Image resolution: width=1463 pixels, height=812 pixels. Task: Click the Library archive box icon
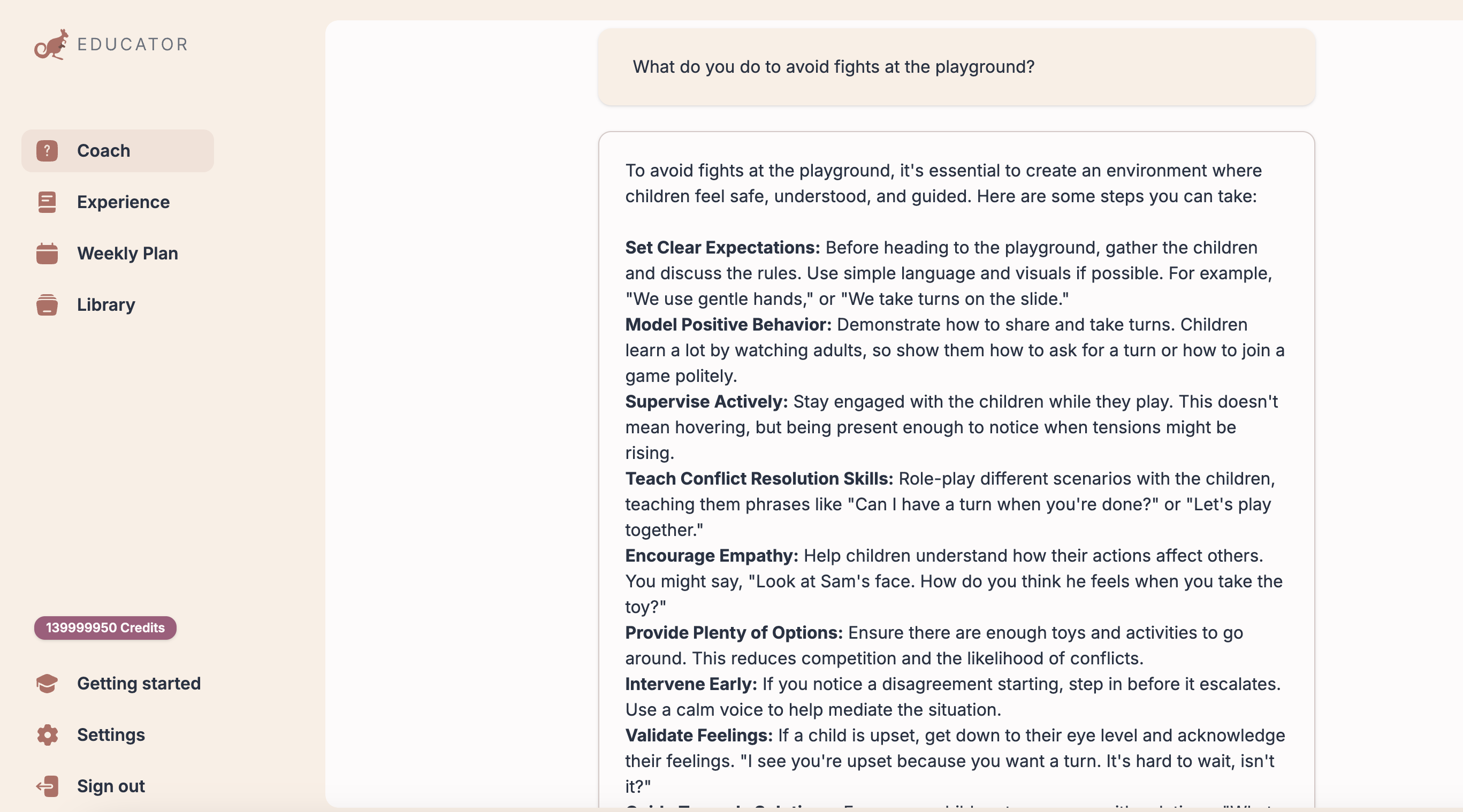pos(47,305)
